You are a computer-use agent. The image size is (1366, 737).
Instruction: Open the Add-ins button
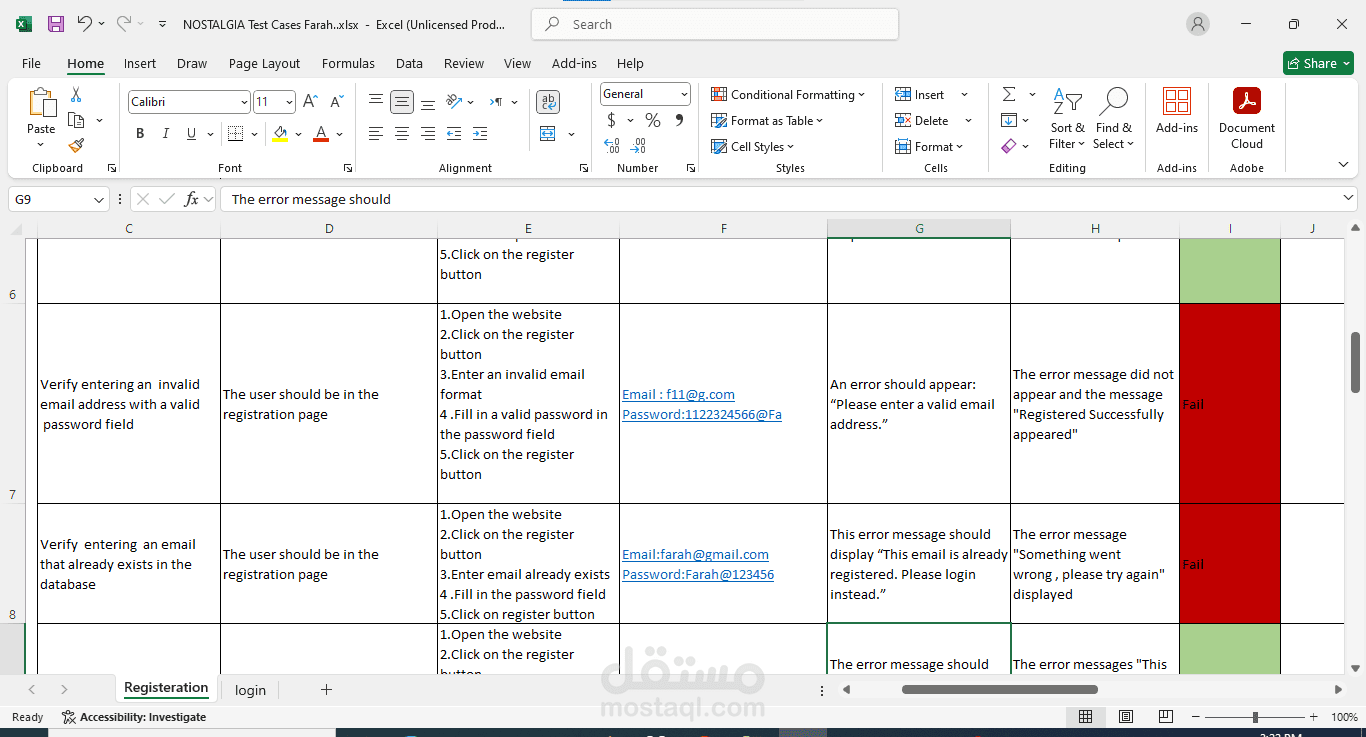pos(1177,110)
